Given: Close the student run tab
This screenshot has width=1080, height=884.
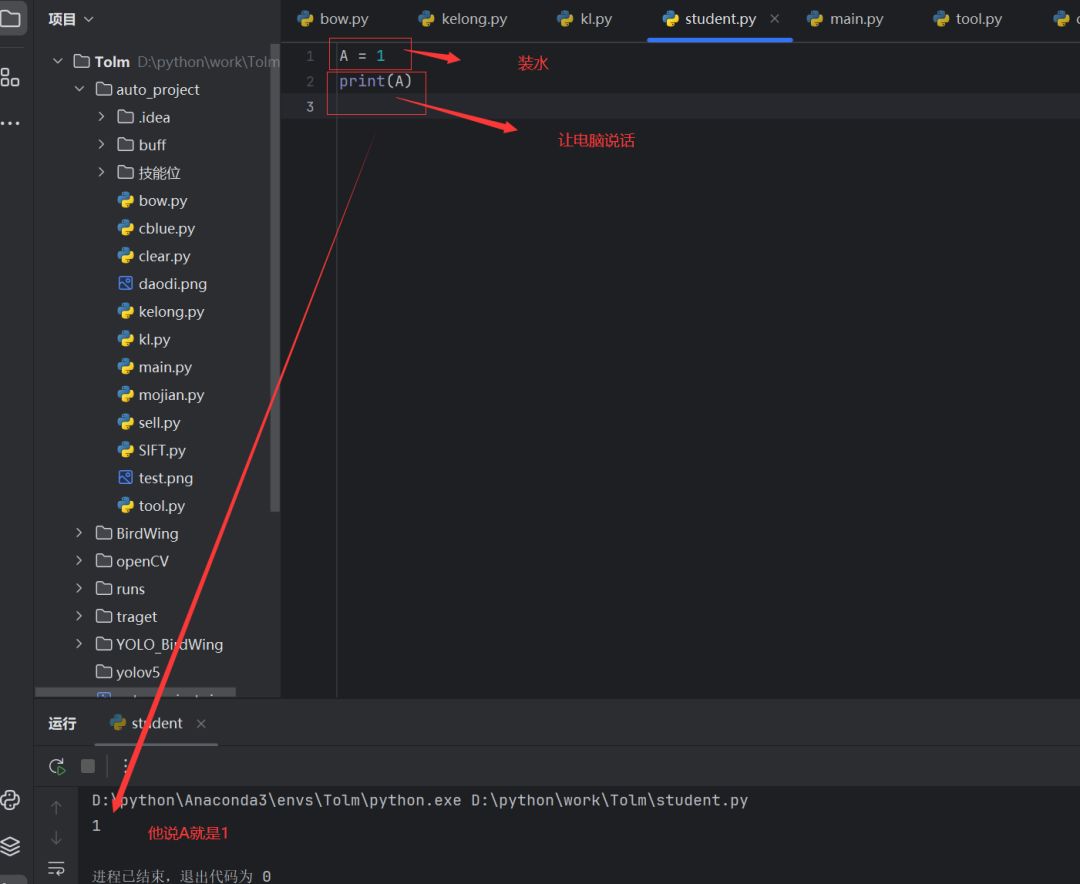Looking at the screenshot, I should point(201,723).
